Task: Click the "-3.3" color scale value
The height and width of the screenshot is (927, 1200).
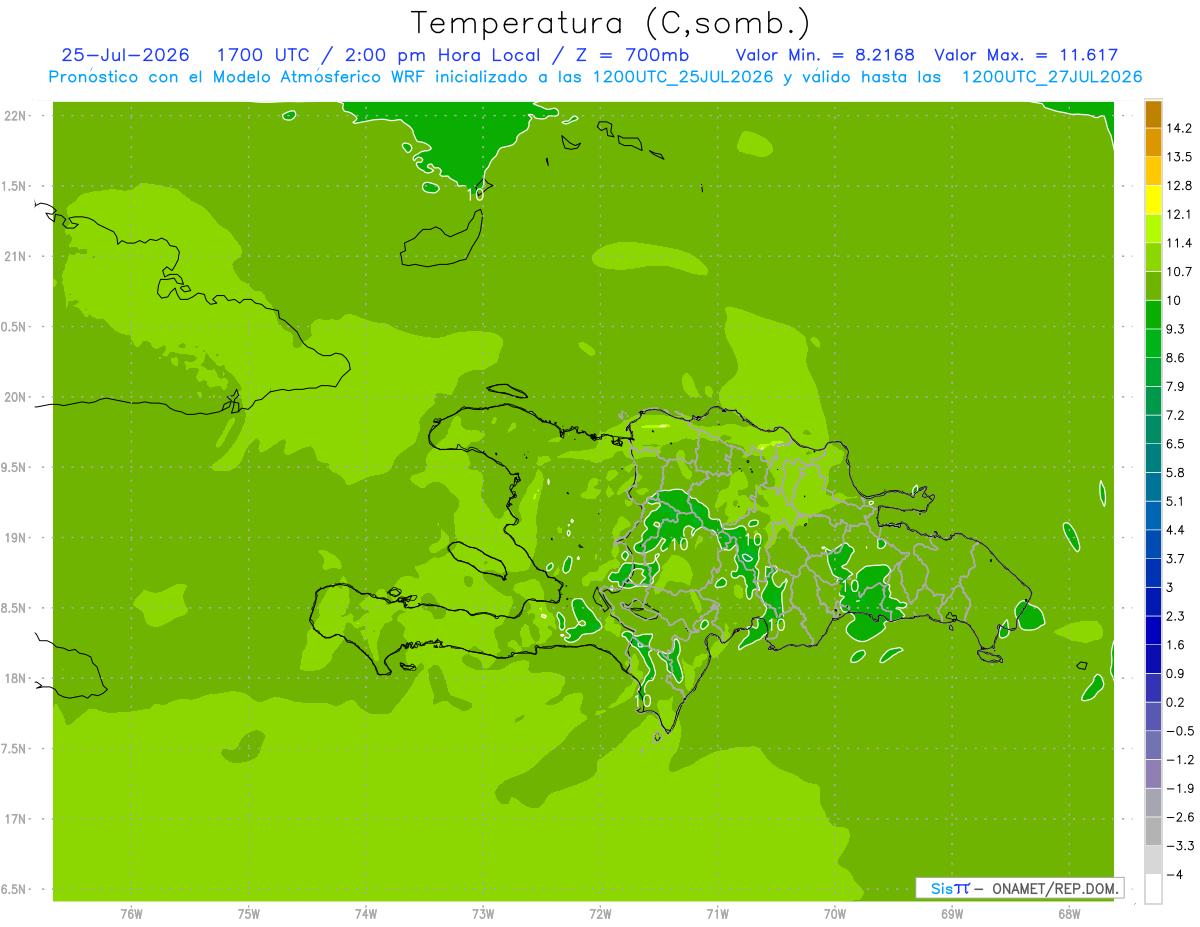Action: 1181,845
